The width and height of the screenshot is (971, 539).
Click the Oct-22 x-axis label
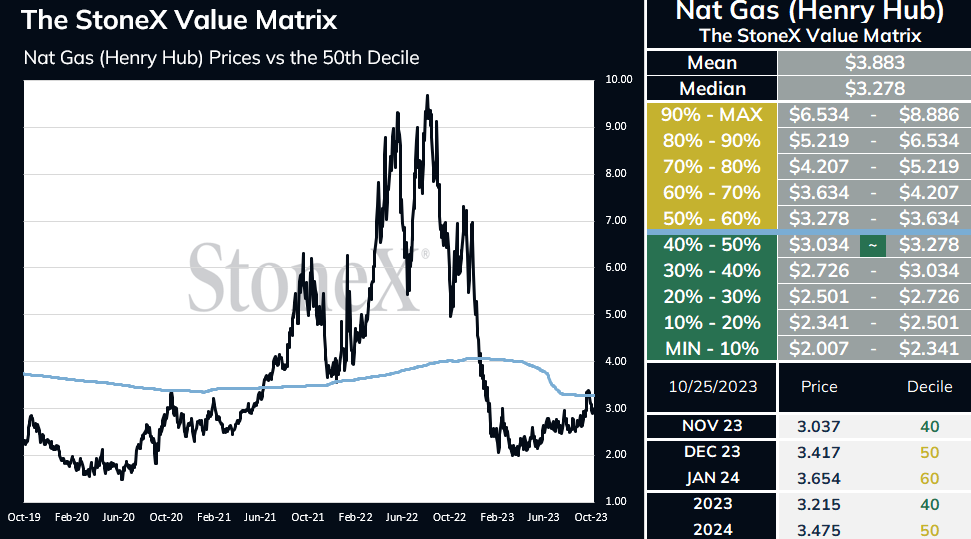(x=449, y=517)
